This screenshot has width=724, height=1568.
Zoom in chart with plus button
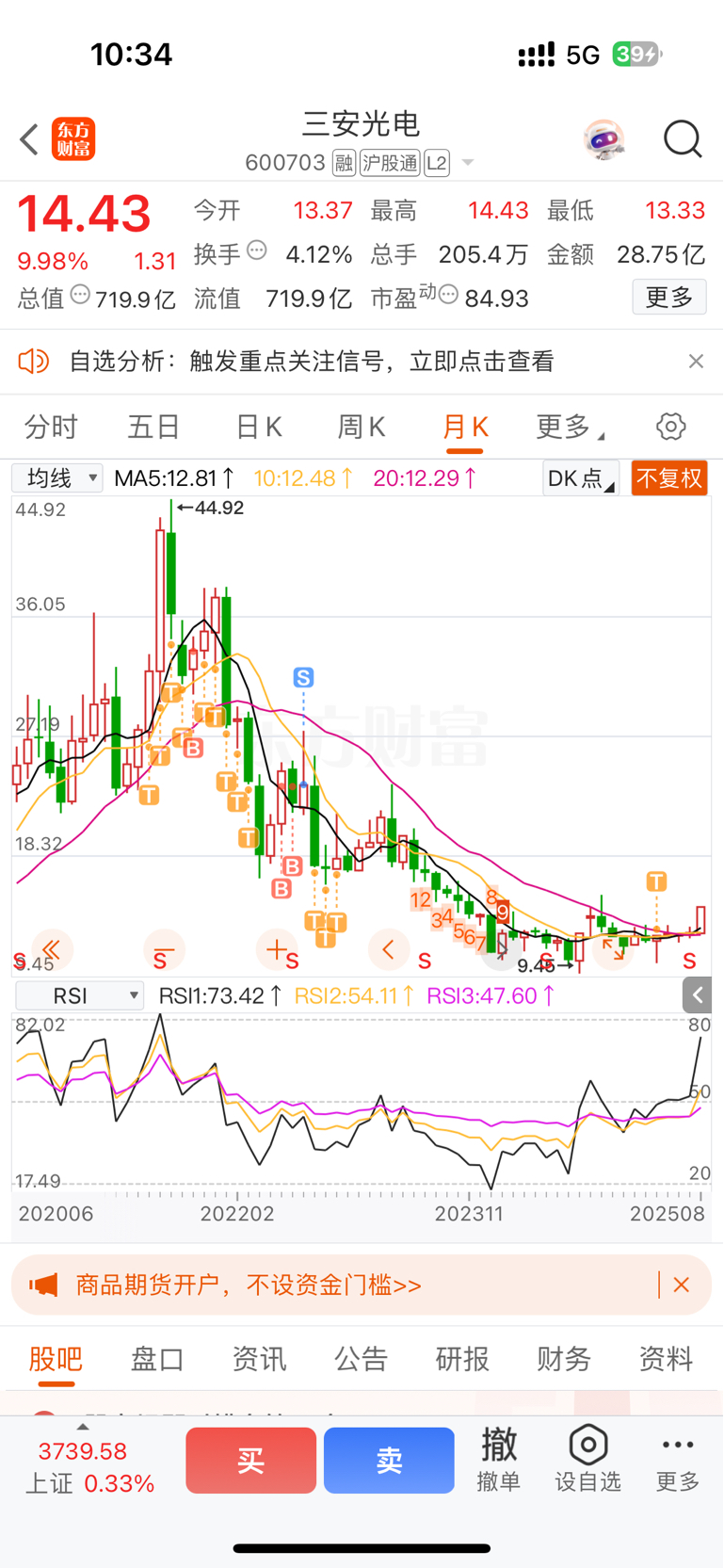coord(276,949)
